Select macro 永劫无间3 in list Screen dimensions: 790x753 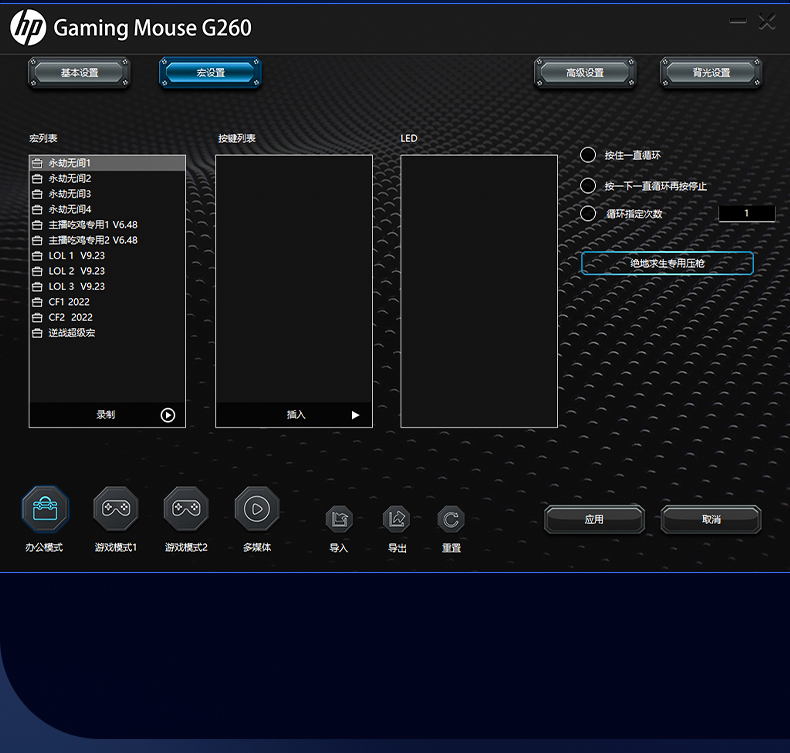107,194
